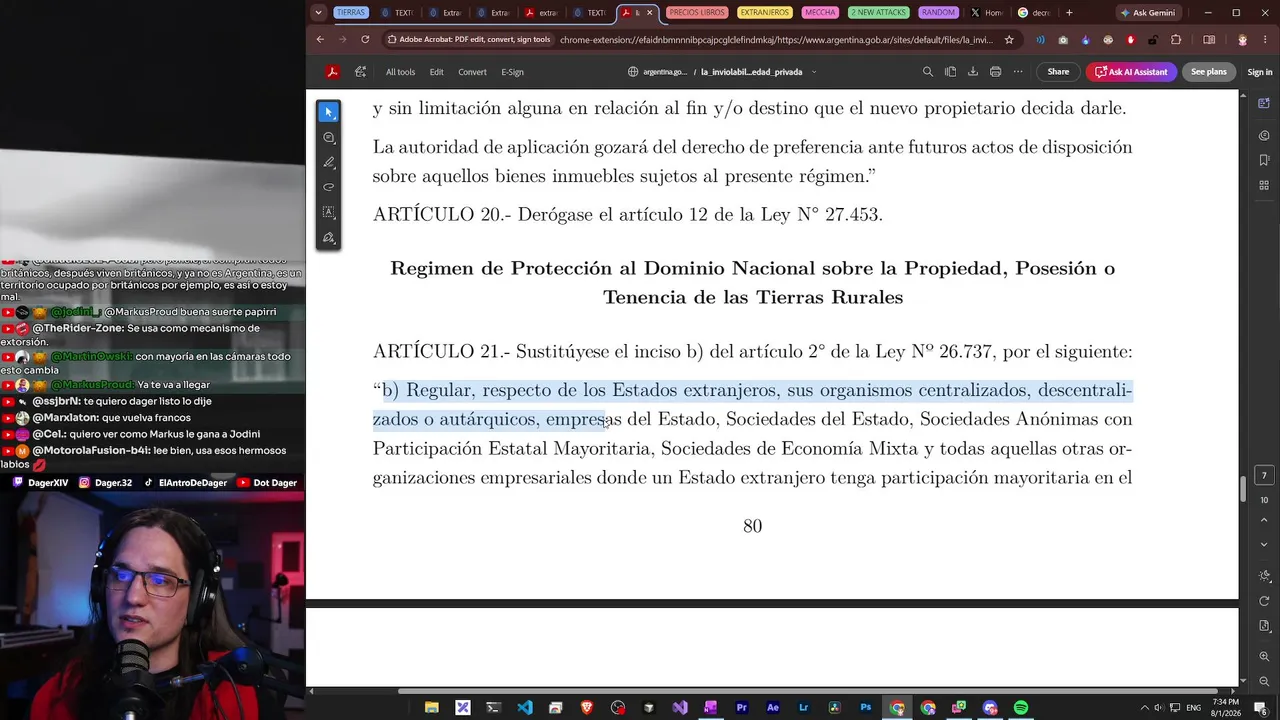Image resolution: width=1280 pixels, height=720 pixels.
Task: Click the horizontal scrollbar at the bottom
Action: point(808,691)
